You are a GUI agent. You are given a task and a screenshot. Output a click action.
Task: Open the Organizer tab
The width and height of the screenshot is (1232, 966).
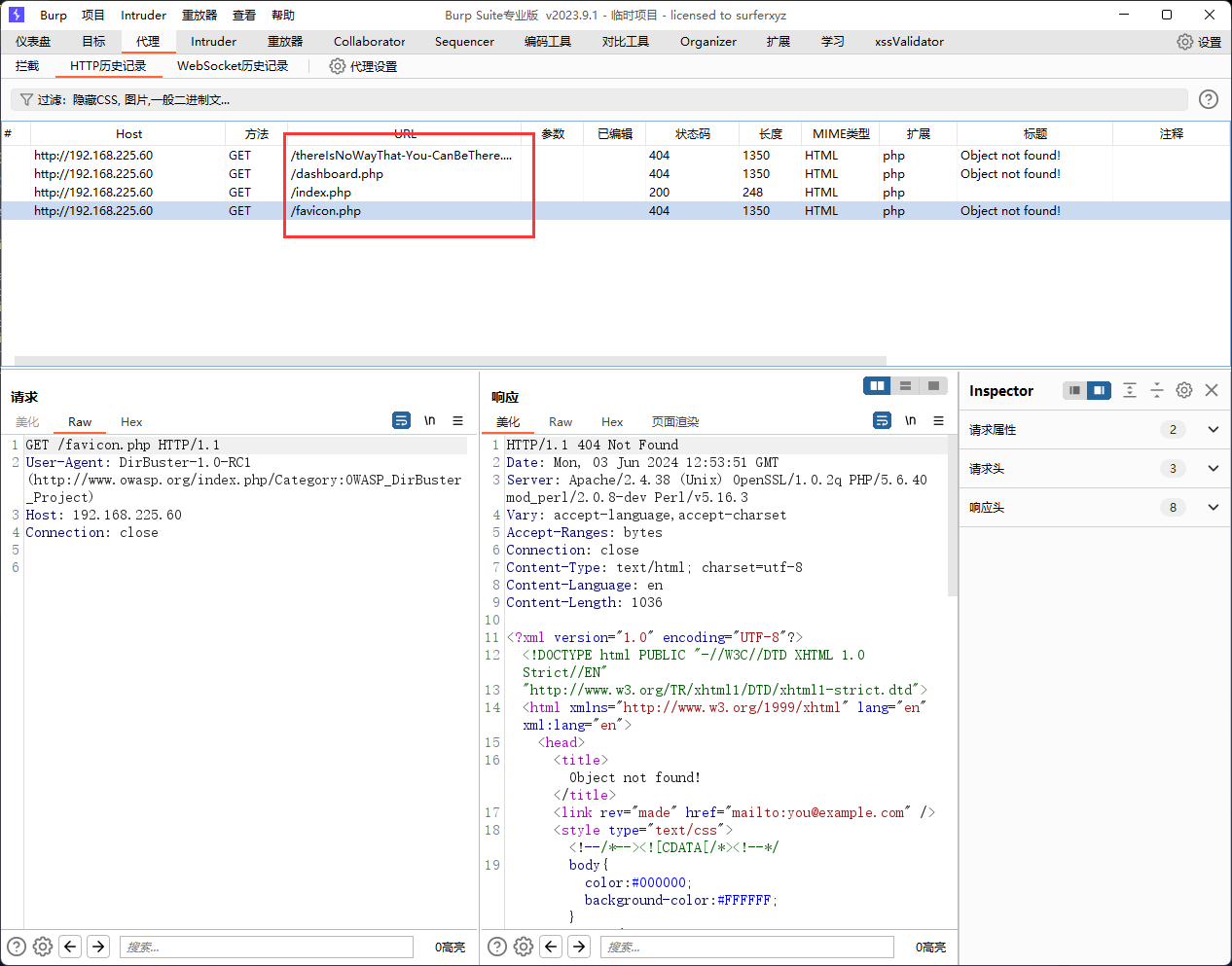tap(708, 42)
